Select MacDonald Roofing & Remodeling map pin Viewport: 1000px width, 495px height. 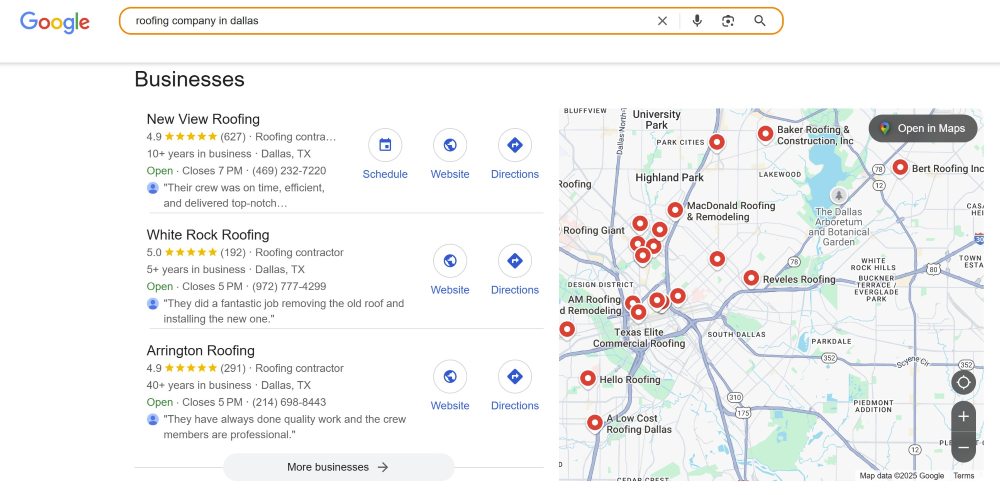coord(675,210)
